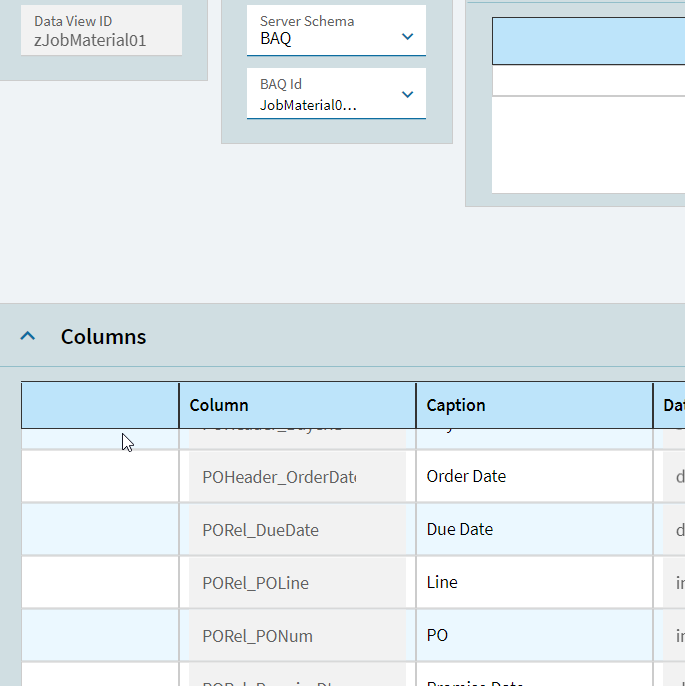
Task: Select the PORel_DueDate column cell
Action: tap(297, 530)
